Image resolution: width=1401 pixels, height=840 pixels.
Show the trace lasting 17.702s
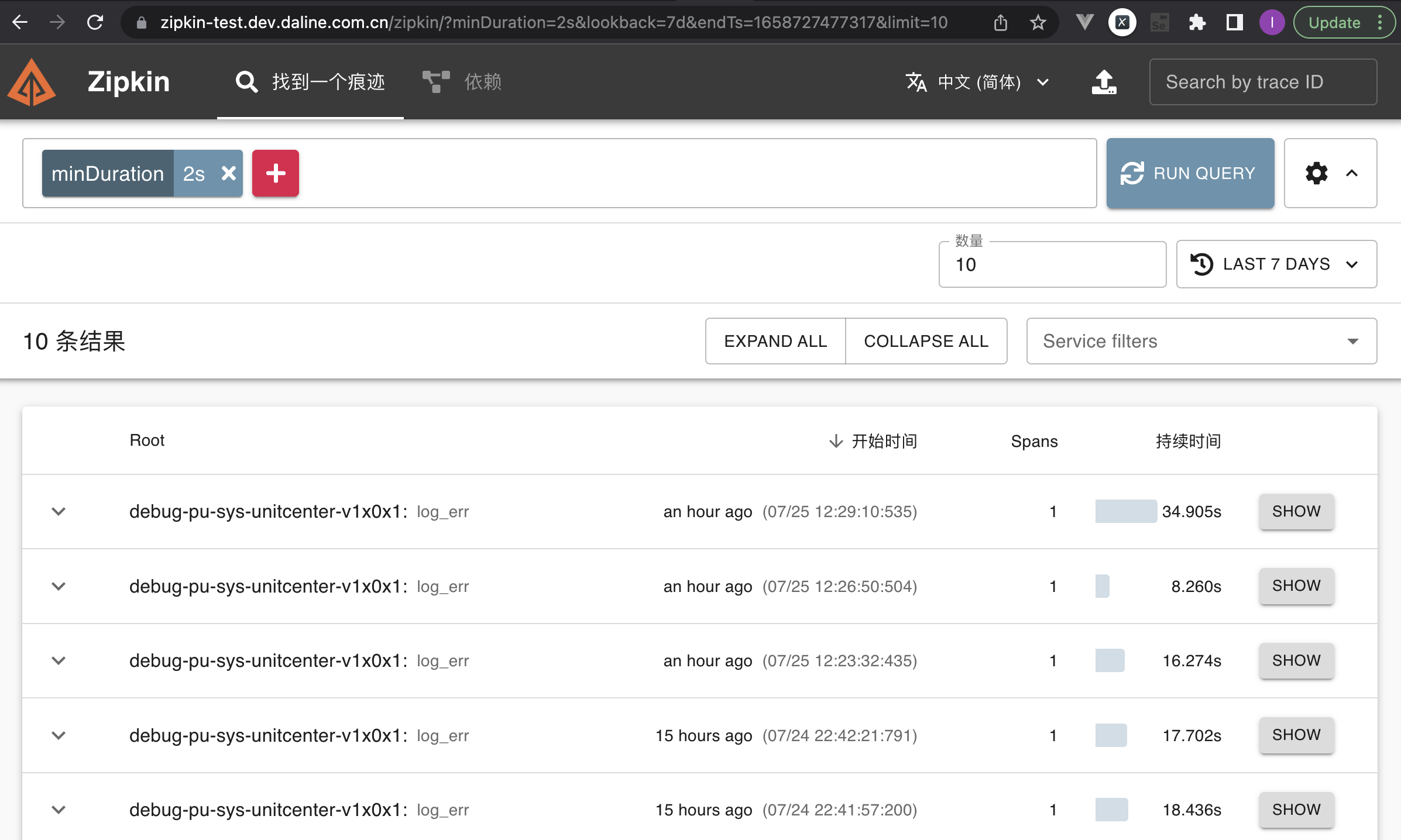(x=1296, y=735)
